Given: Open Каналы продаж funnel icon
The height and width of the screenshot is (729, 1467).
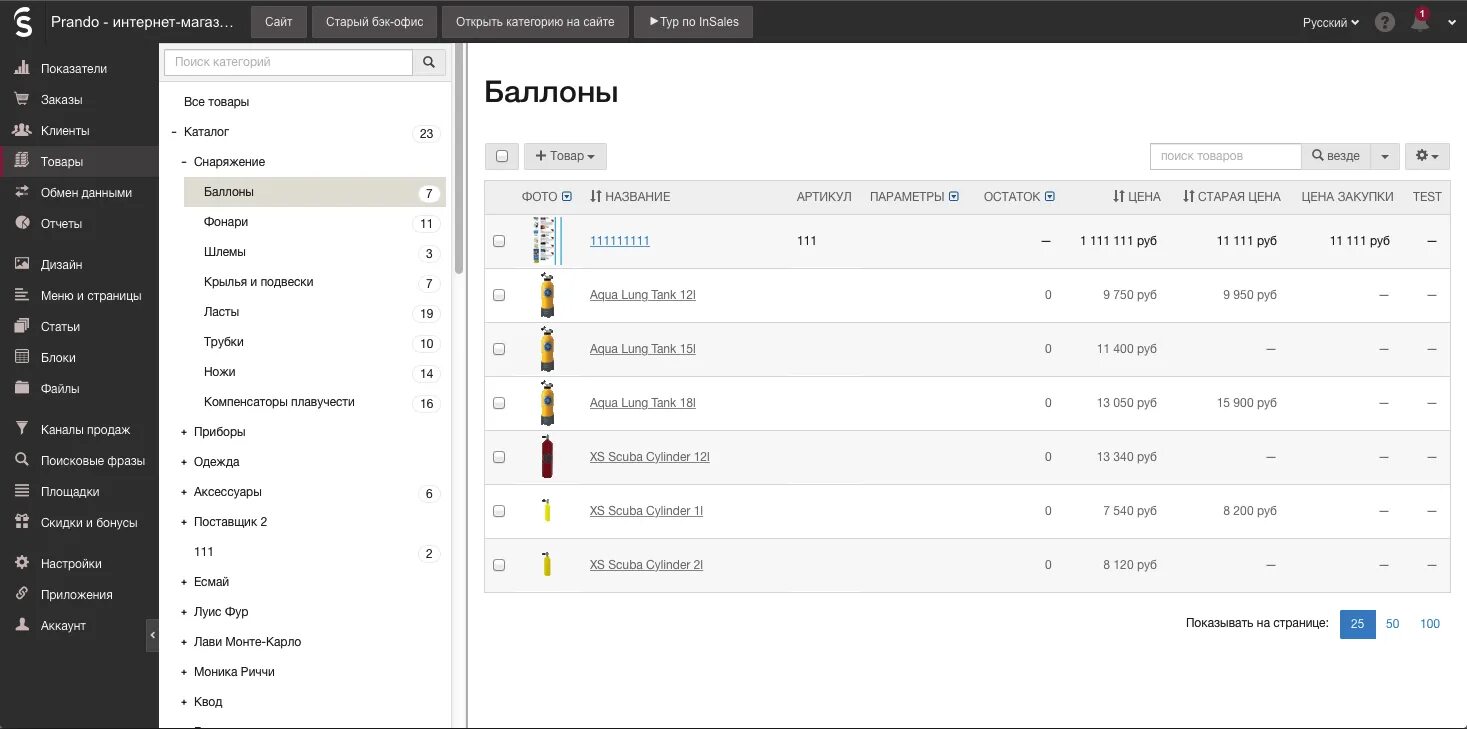Looking at the screenshot, I should pos(21,429).
